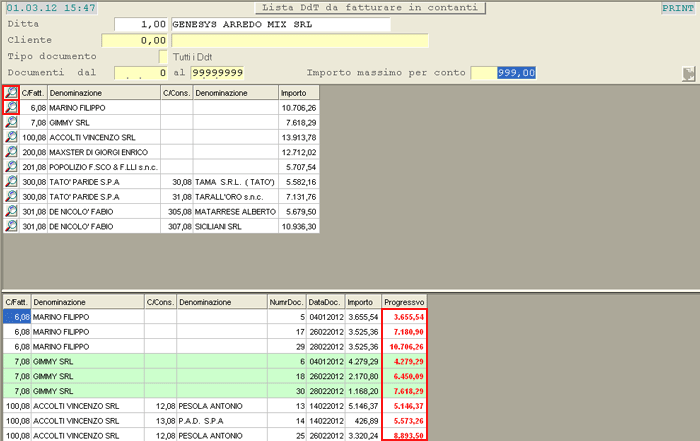Open details magnifier for DE NICOLO' FABIO with MATARRESE
Screen dimensions: 700x441
coord(11,211)
